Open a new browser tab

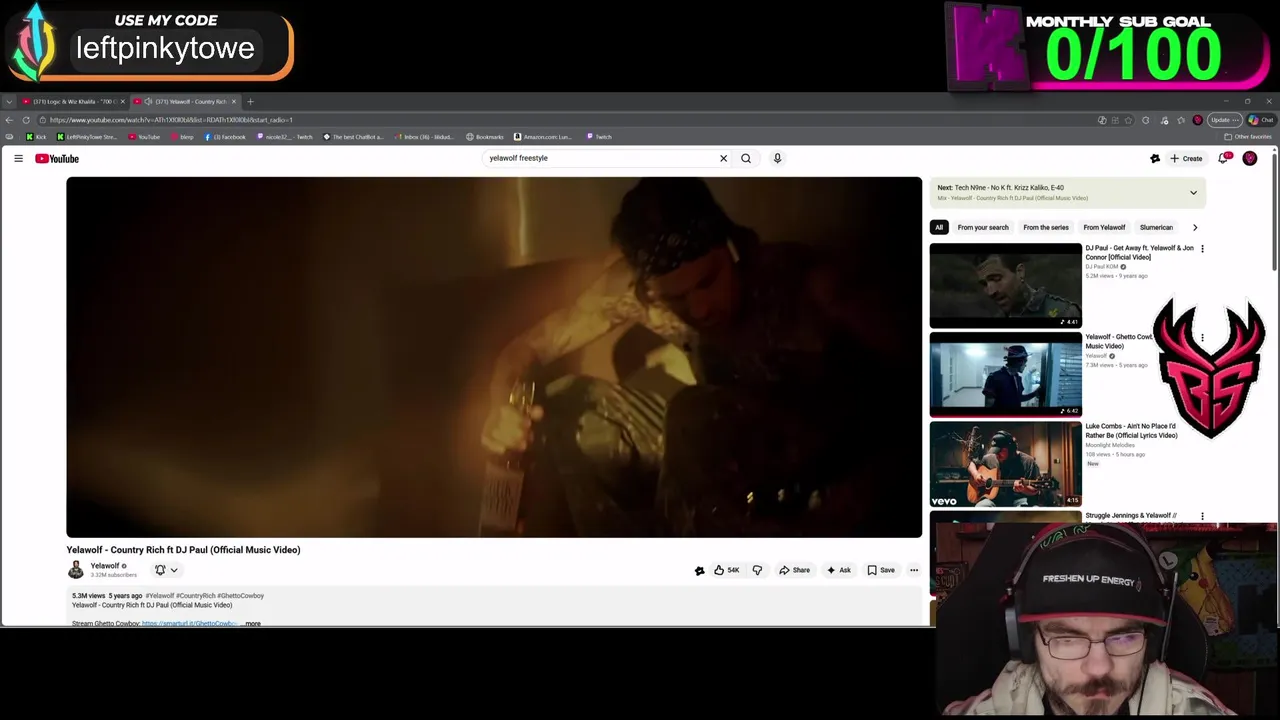250,101
